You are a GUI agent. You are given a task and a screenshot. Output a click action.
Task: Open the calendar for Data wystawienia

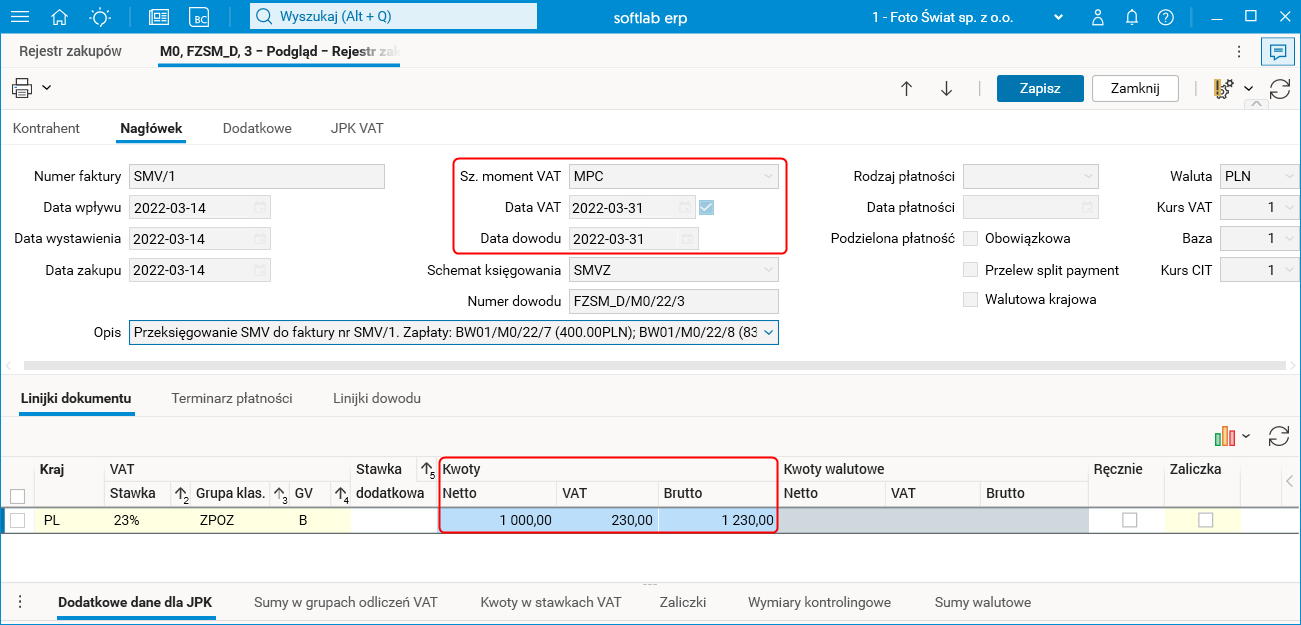(x=260, y=239)
